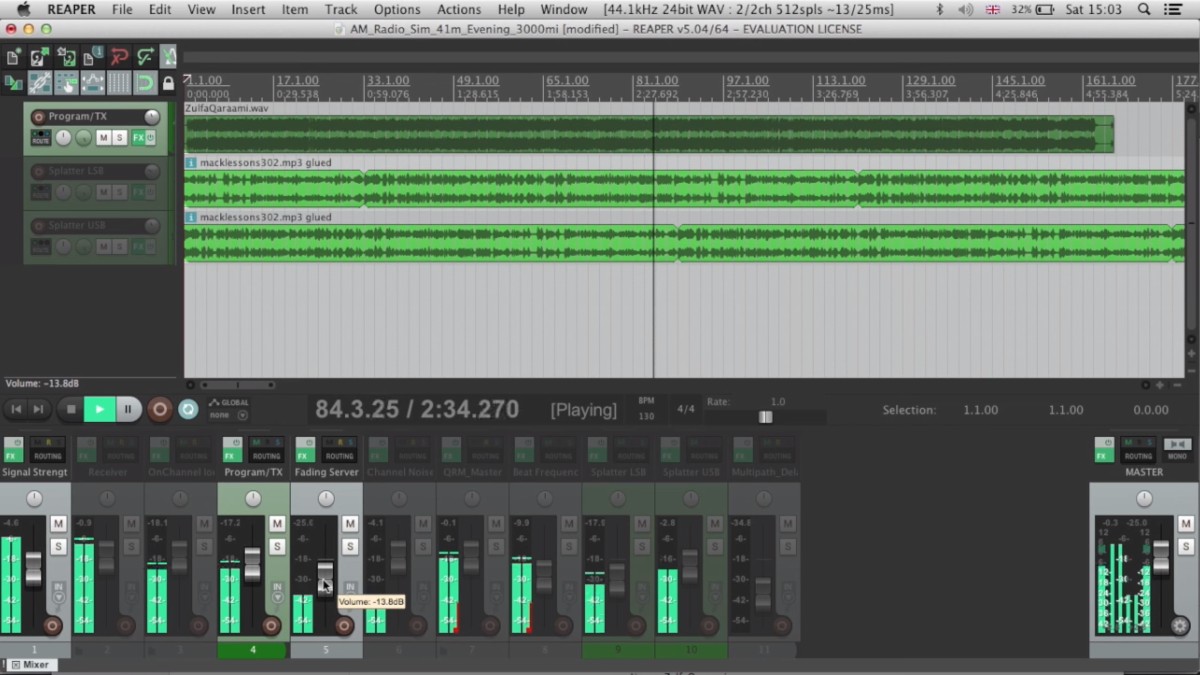
Task: Create a new project with toolbar icon
Action: (x=13, y=57)
